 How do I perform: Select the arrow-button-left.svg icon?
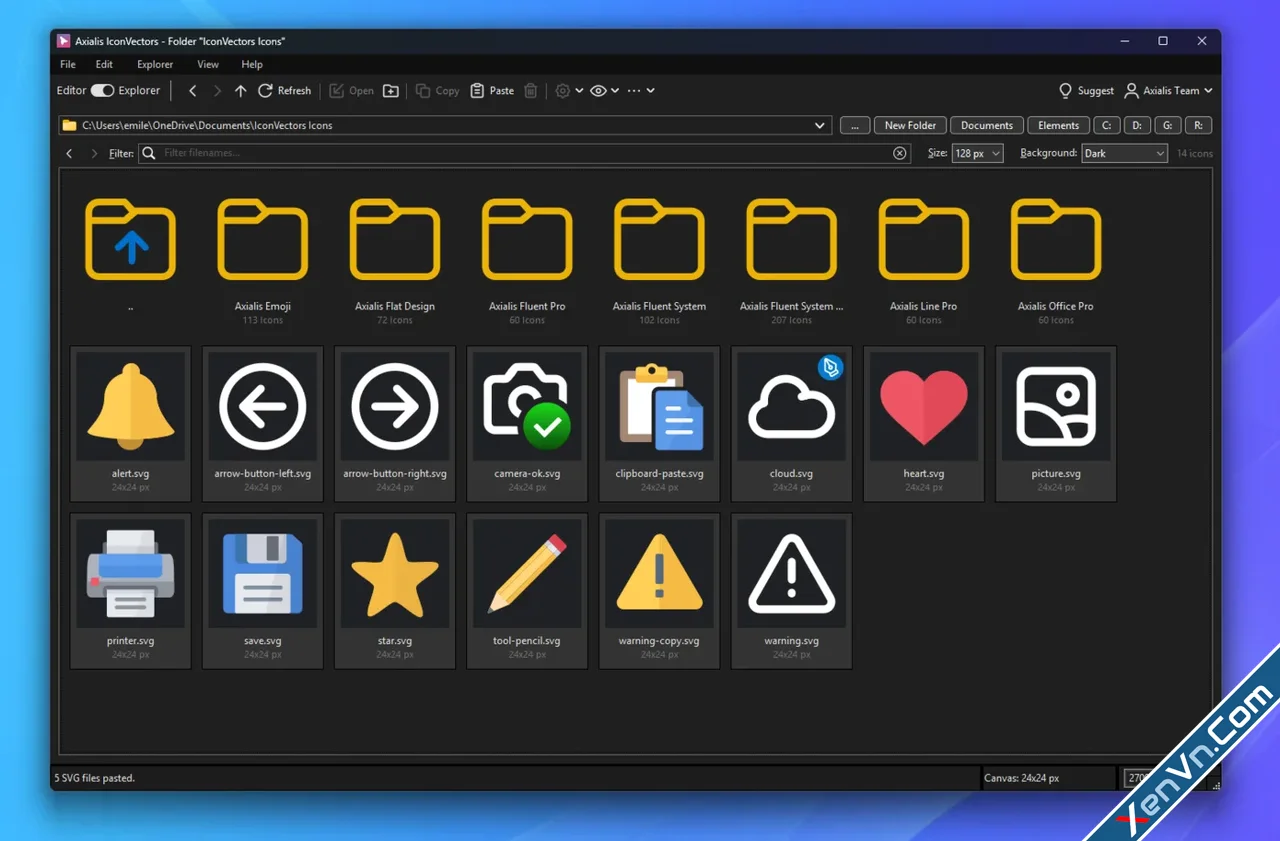click(263, 424)
